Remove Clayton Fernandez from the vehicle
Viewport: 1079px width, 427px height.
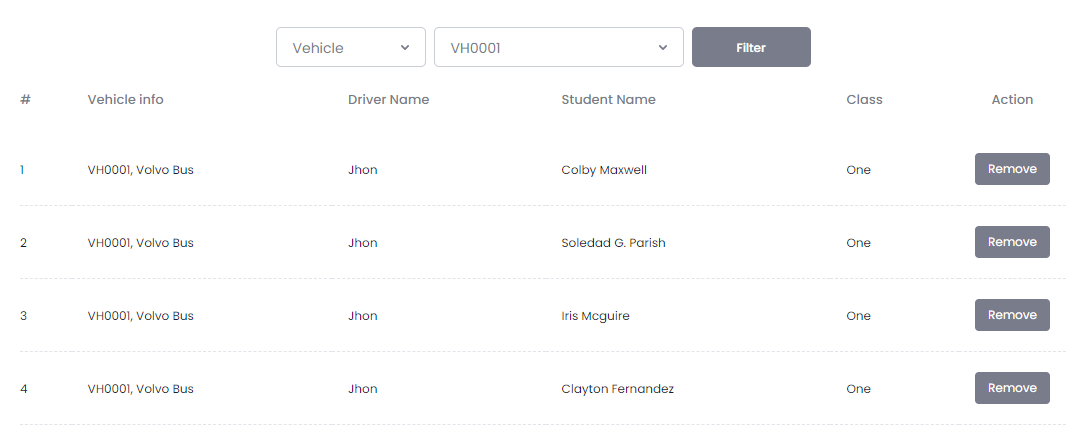[1012, 389]
